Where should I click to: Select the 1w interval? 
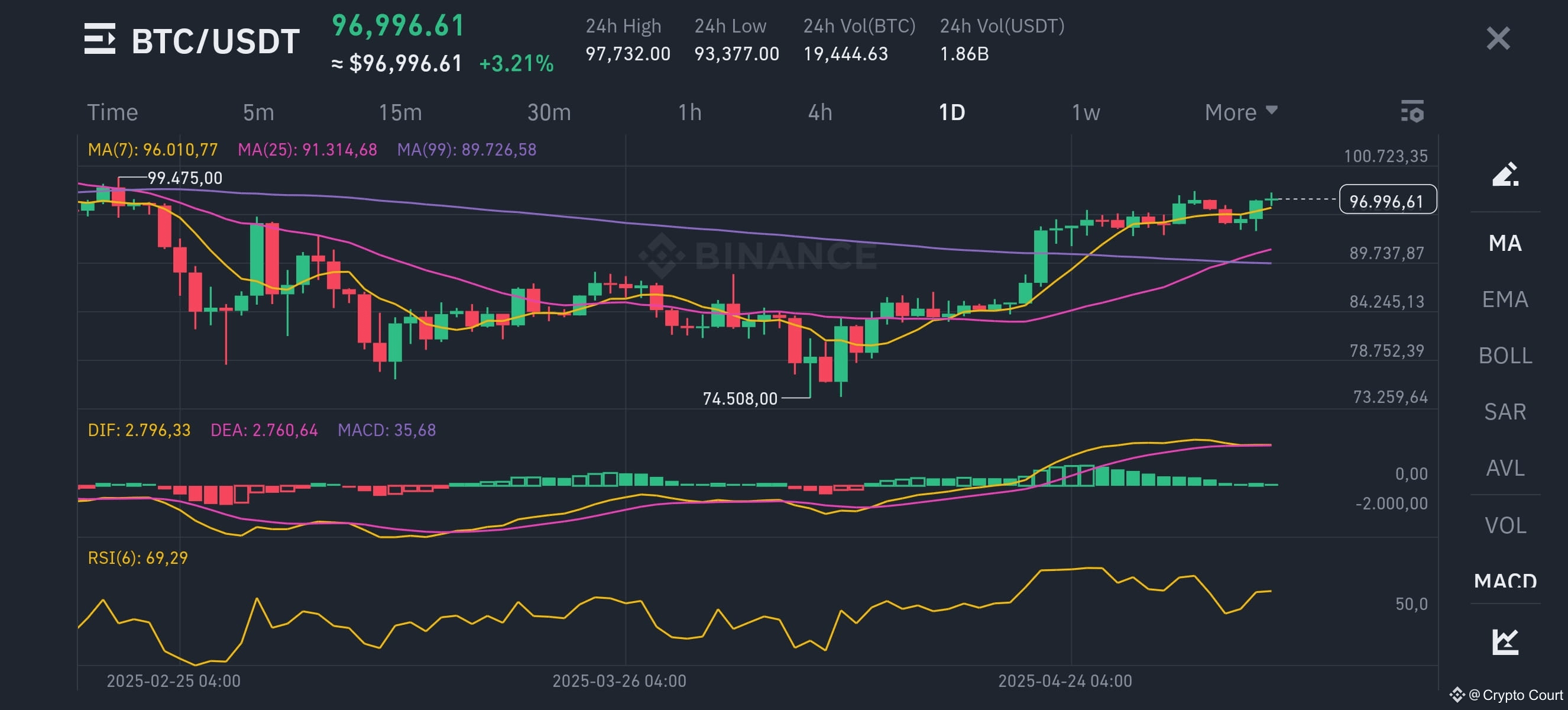[x=1086, y=112]
